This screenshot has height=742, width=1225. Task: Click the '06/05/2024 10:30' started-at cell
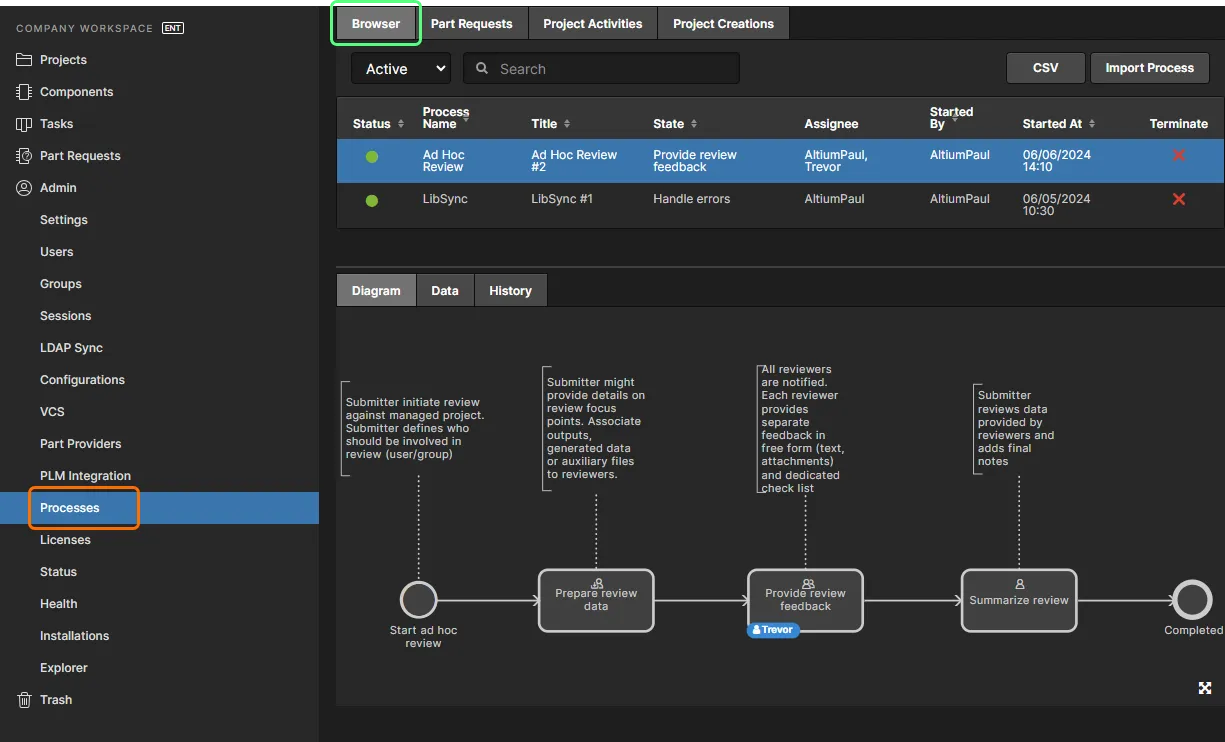tap(1056, 205)
